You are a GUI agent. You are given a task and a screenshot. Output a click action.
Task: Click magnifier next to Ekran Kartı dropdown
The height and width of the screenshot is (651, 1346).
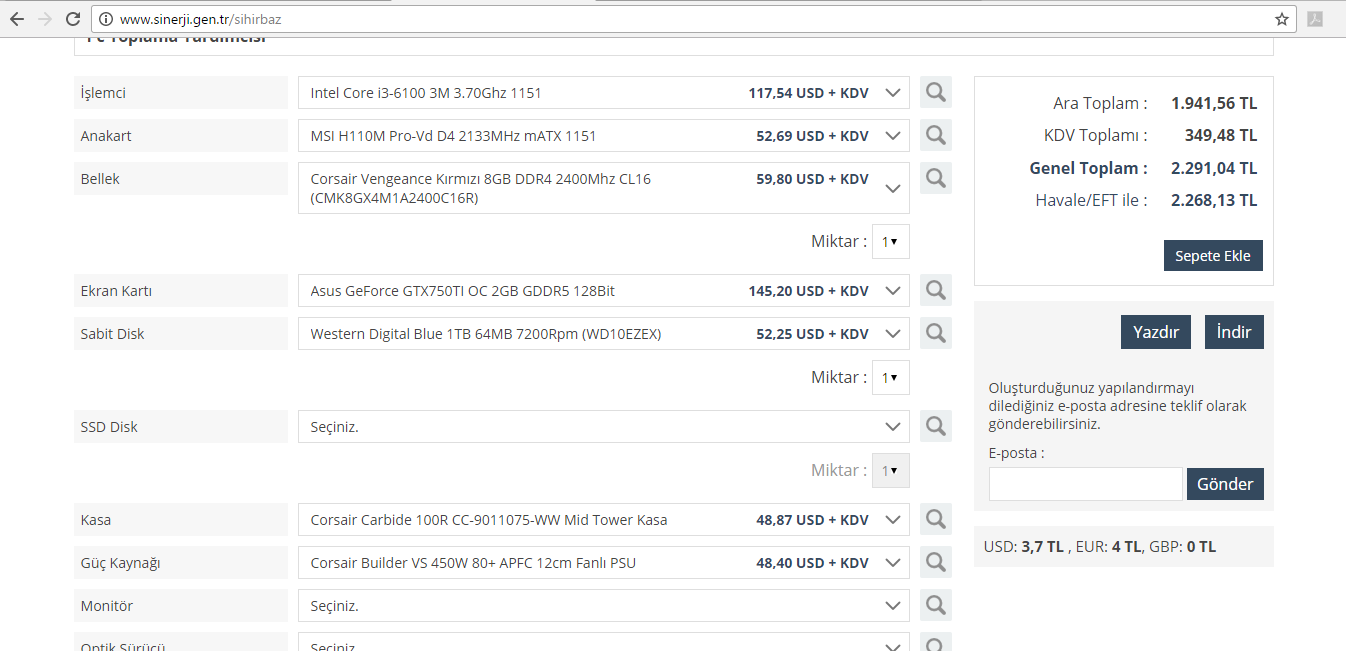pyautogui.click(x=936, y=290)
